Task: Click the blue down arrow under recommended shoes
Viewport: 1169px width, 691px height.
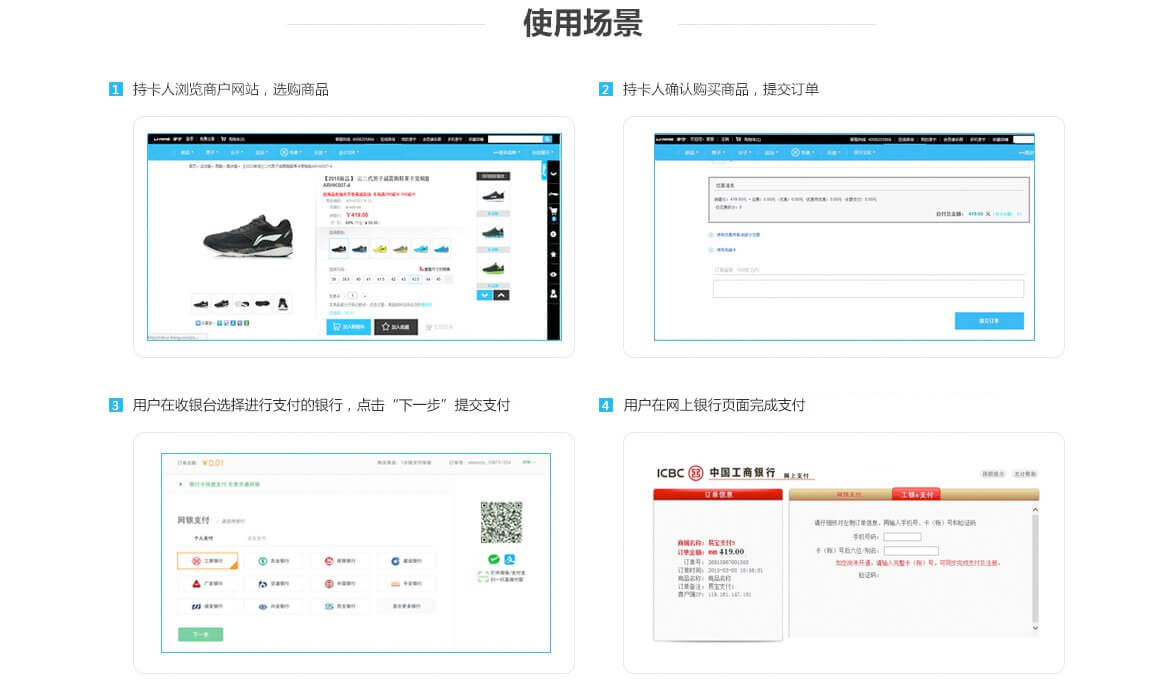Action: pyautogui.click(x=485, y=295)
